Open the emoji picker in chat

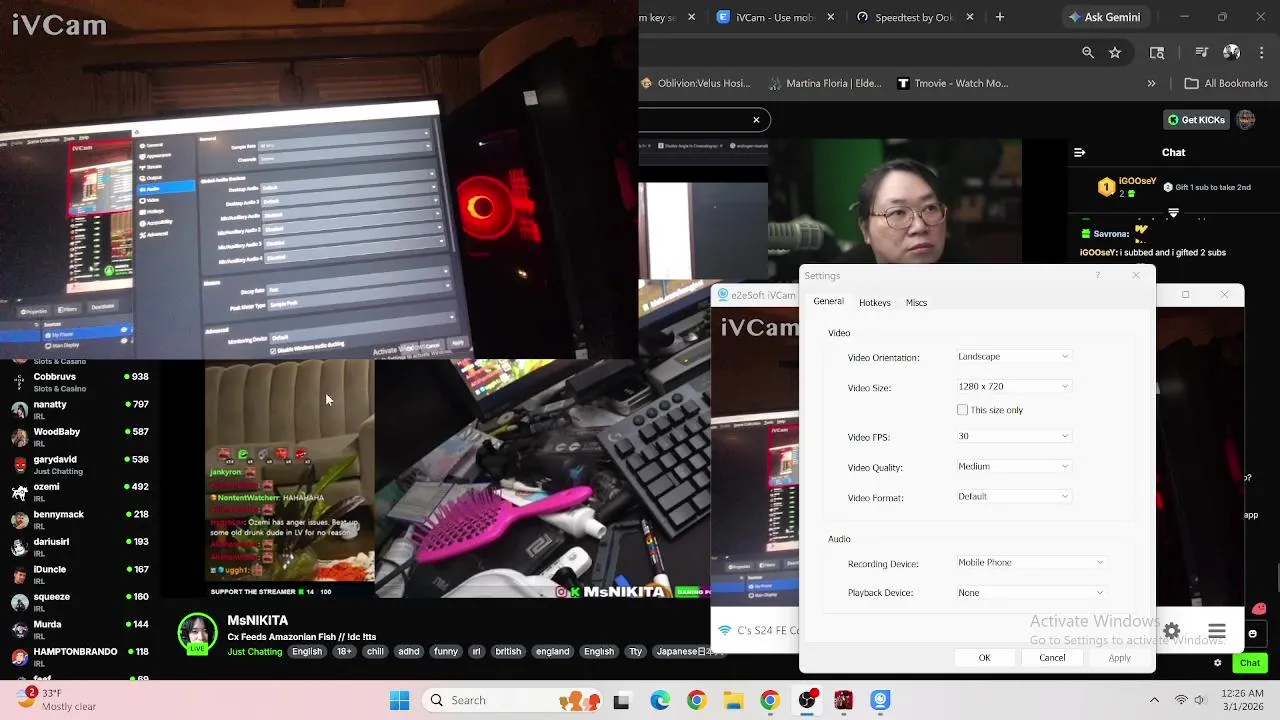(1252, 634)
